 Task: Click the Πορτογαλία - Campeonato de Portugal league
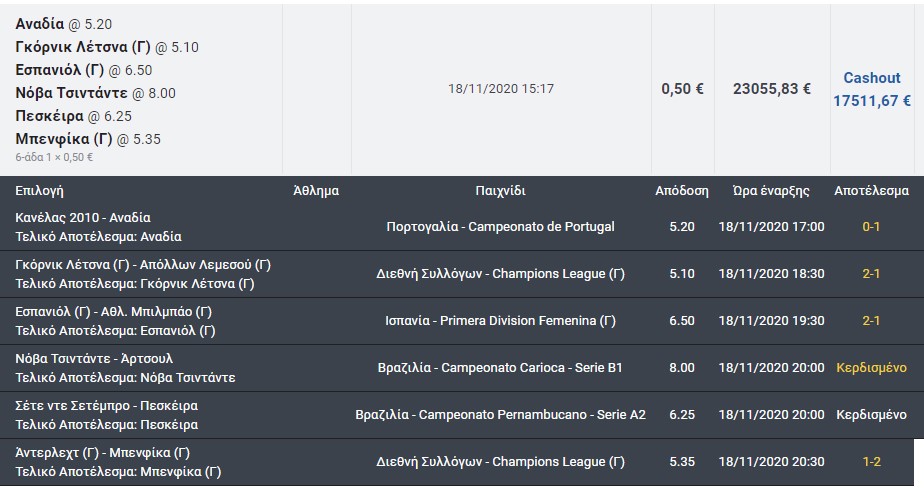coord(500,227)
